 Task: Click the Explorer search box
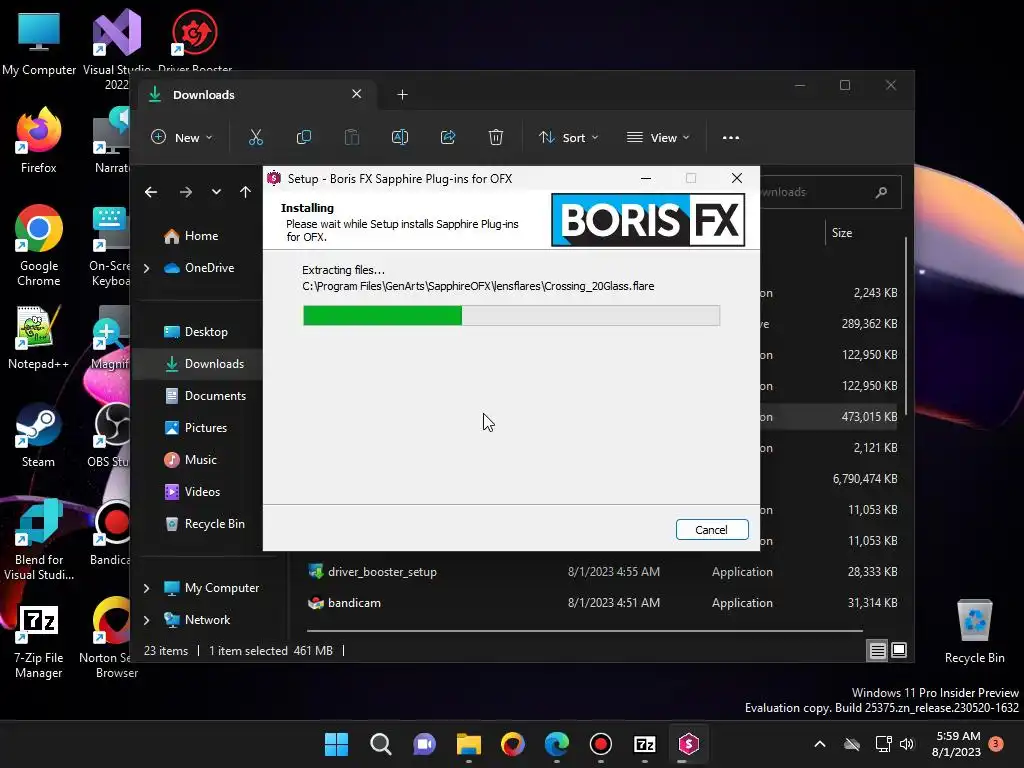[x=829, y=192]
